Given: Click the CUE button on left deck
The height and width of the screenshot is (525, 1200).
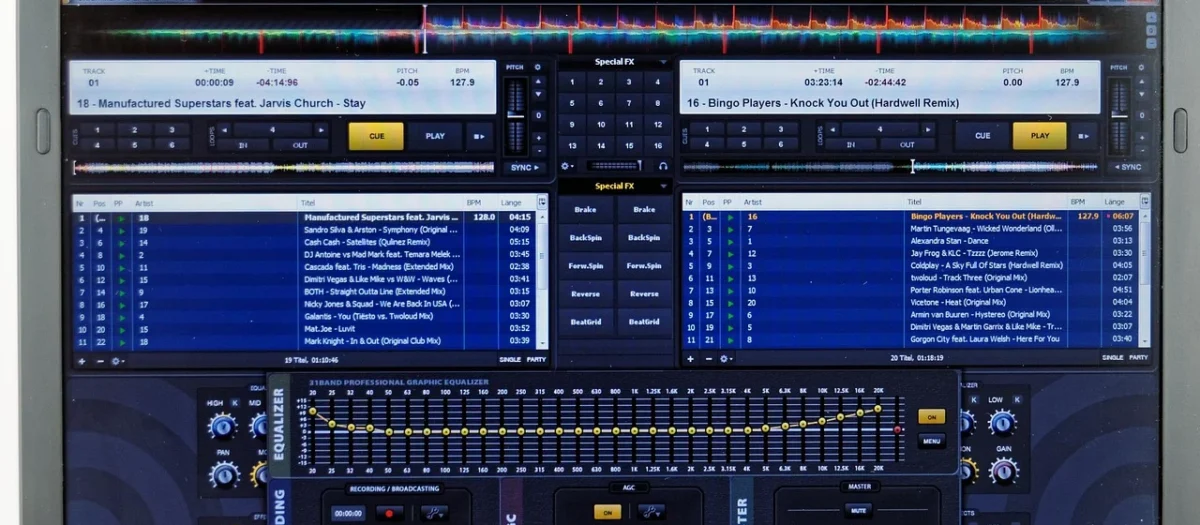Looking at the screenshot, I should 376,136.
